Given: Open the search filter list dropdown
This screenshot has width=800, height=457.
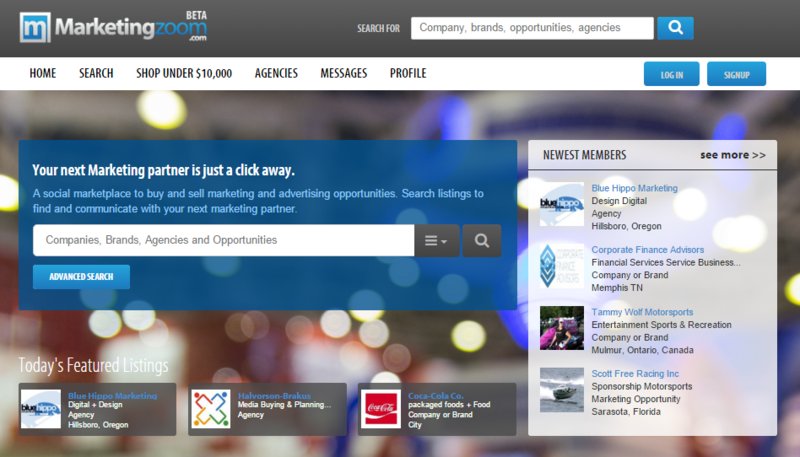Looking at the screenshot, I should point(437,240).
